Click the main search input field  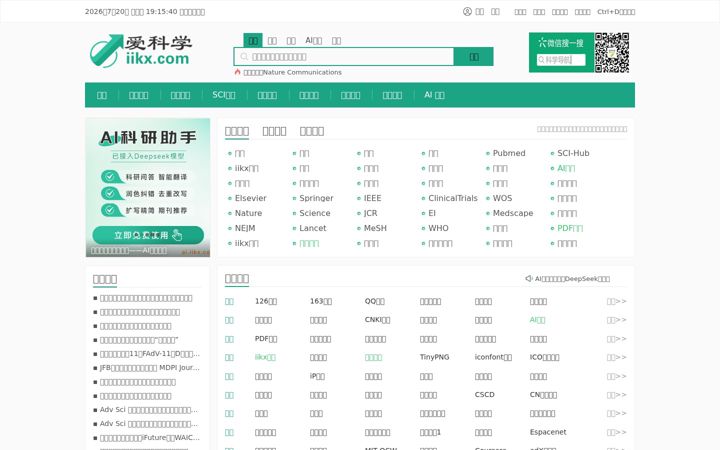(344, 56)
